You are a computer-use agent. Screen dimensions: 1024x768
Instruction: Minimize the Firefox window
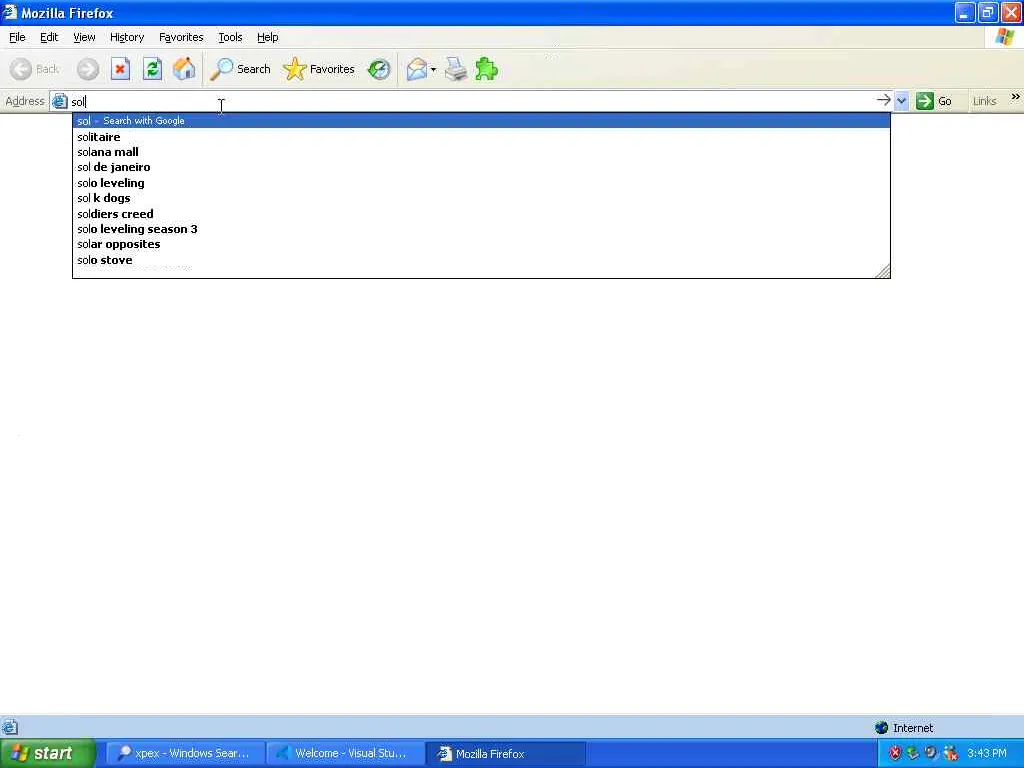965,12
